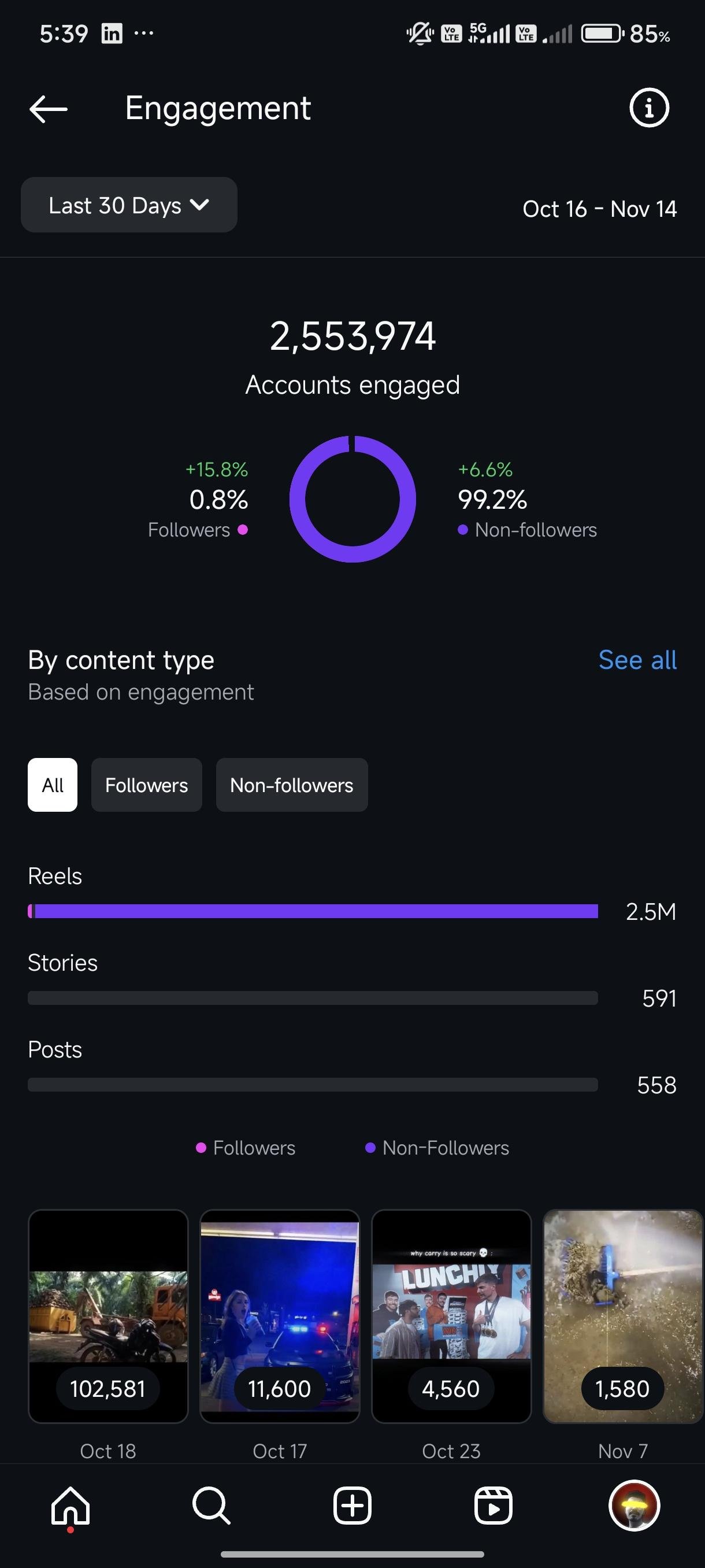
Task: Open the profile avatar icon
Action: point(634,1506)
